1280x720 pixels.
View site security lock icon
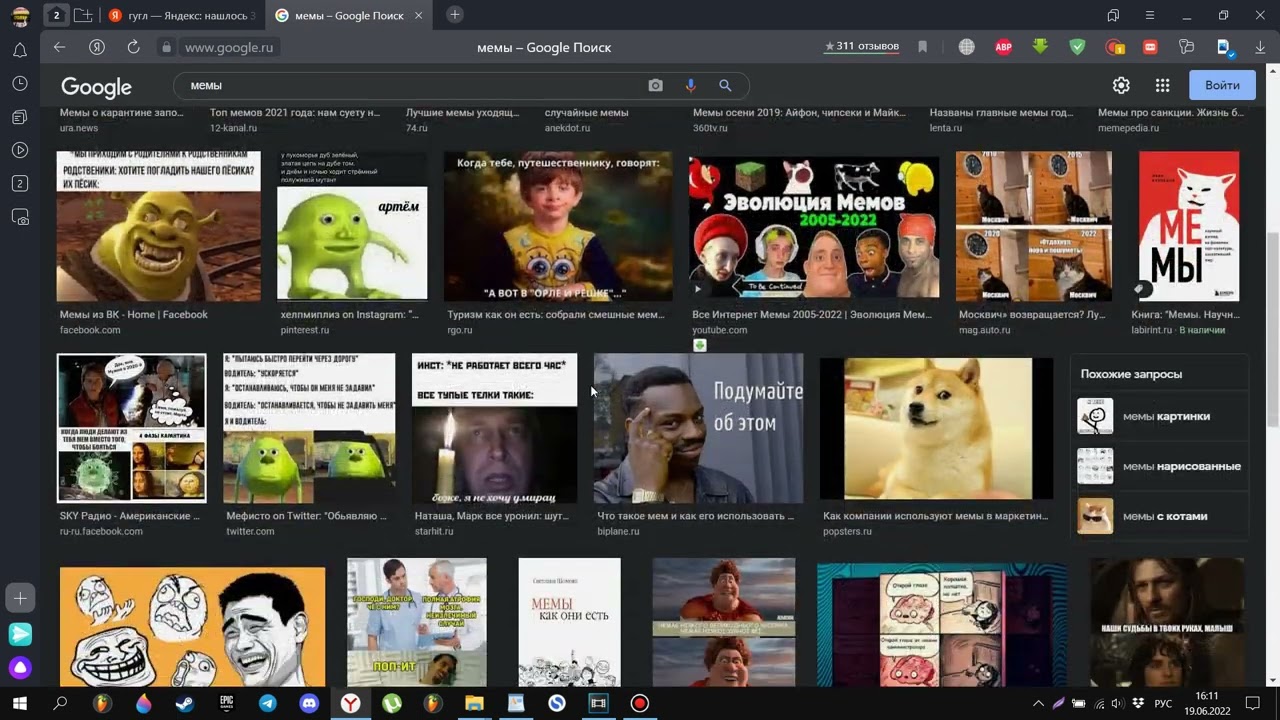pos(166,47)
